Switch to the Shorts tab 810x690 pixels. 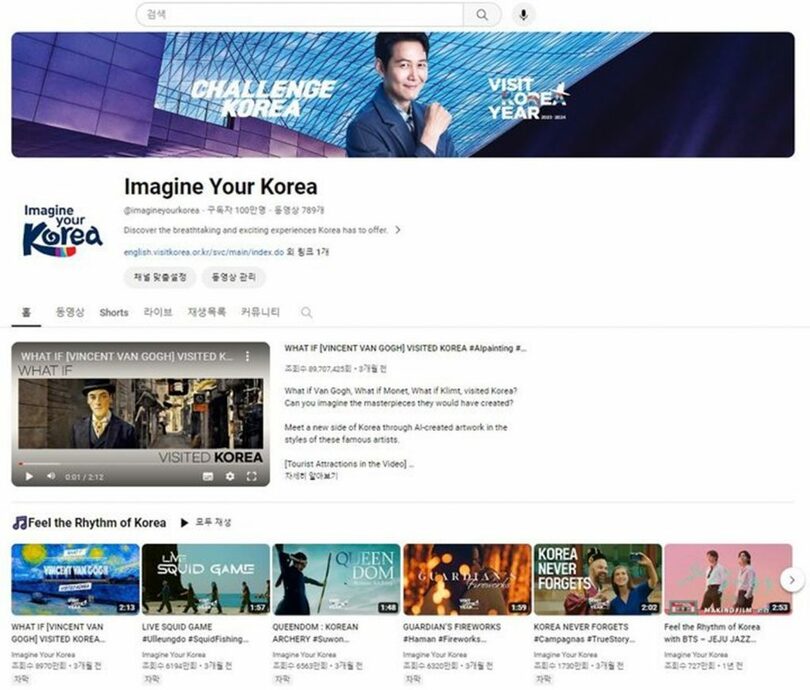(x=113, y=313)
